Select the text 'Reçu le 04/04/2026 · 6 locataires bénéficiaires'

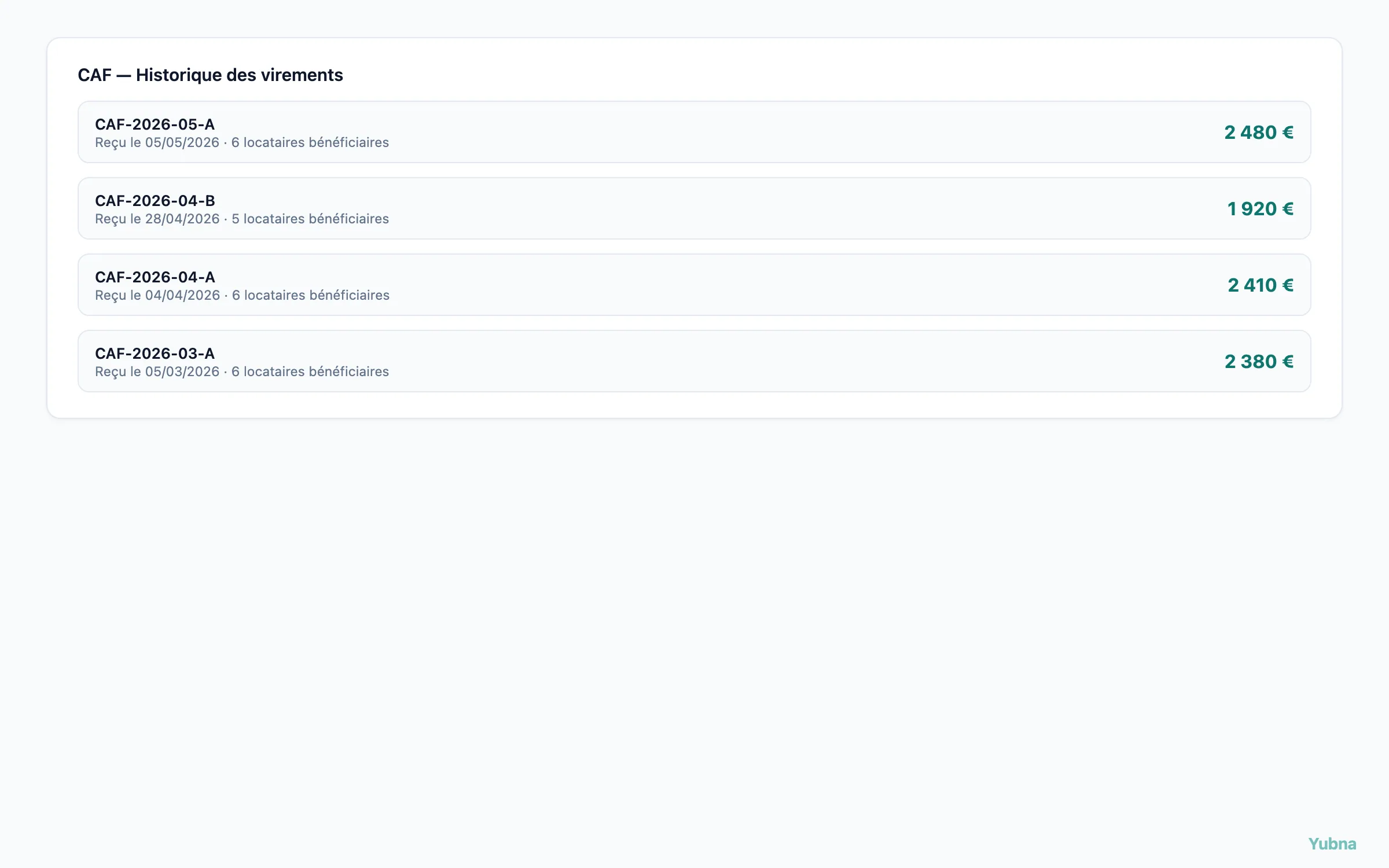point(242,295)
